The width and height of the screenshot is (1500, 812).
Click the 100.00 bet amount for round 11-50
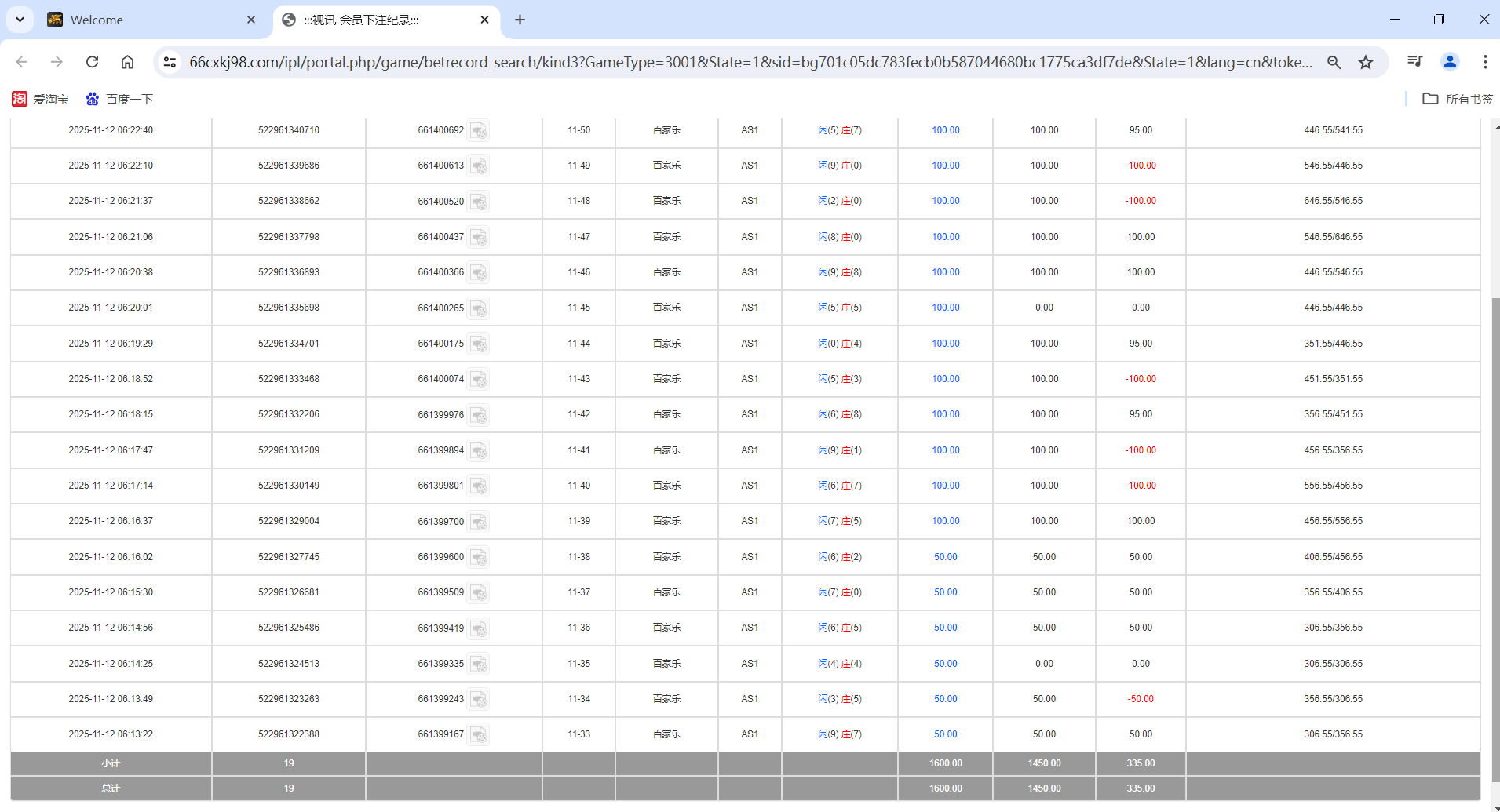pos(945,130)
